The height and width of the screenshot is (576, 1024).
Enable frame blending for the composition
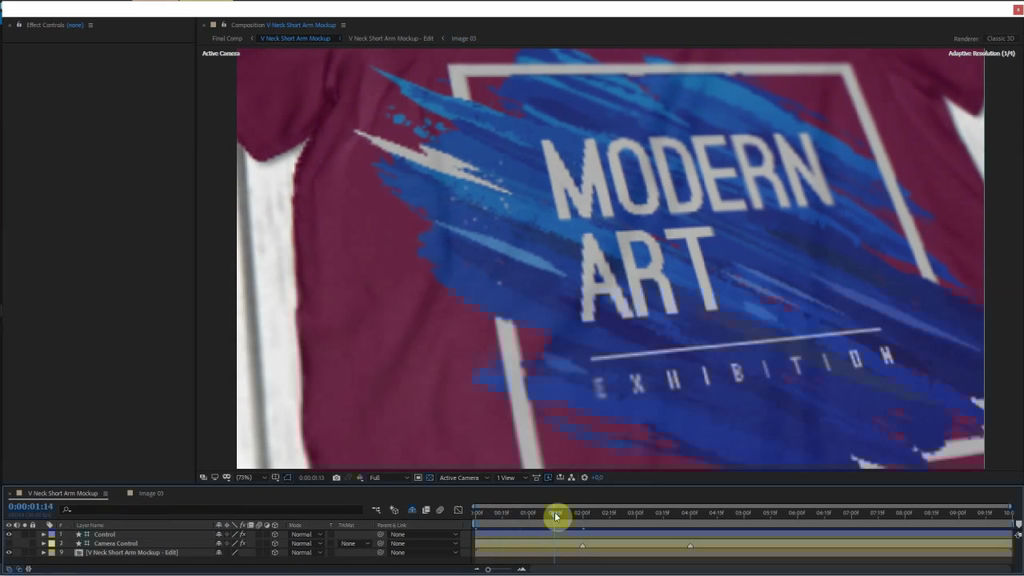427,509
